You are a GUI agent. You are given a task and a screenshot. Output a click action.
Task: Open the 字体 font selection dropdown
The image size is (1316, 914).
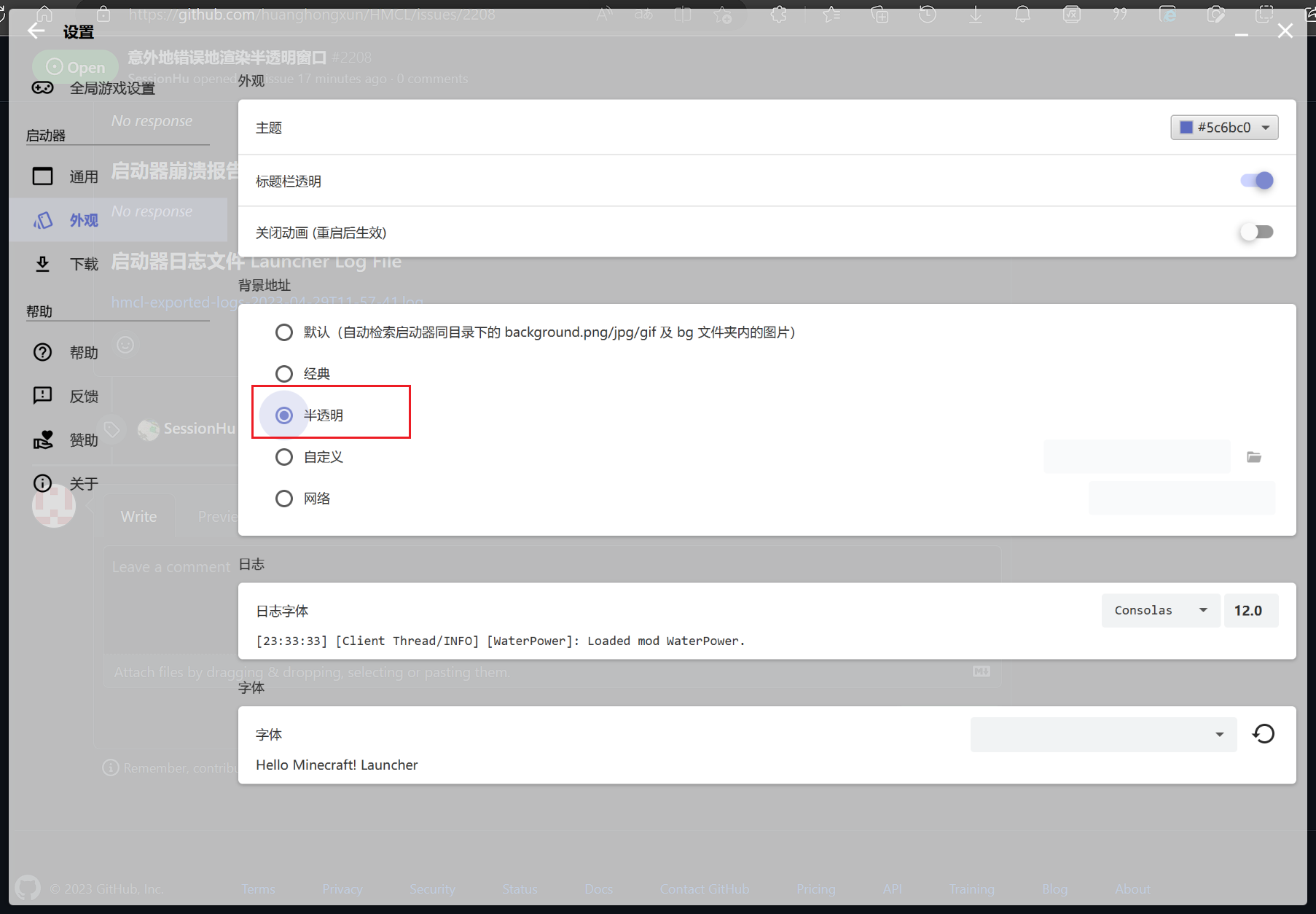coord(1102,734)
